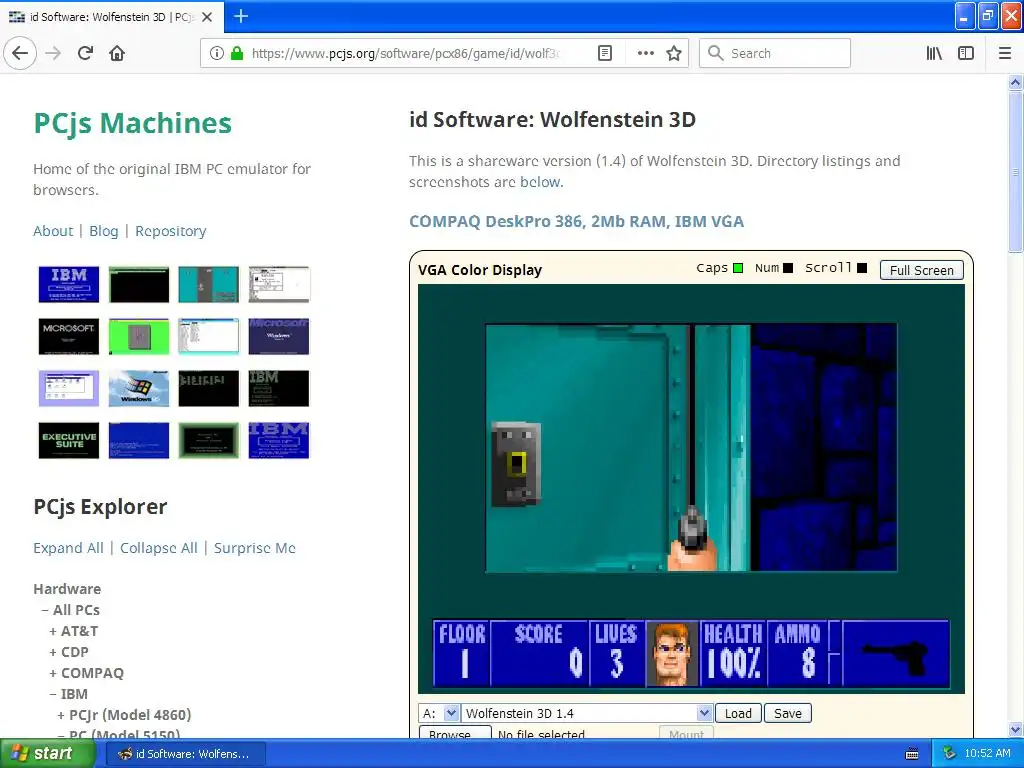Viewport: 1024px width, 768px height.
Task: Open the Blog link
Action: tap(103, 231)
